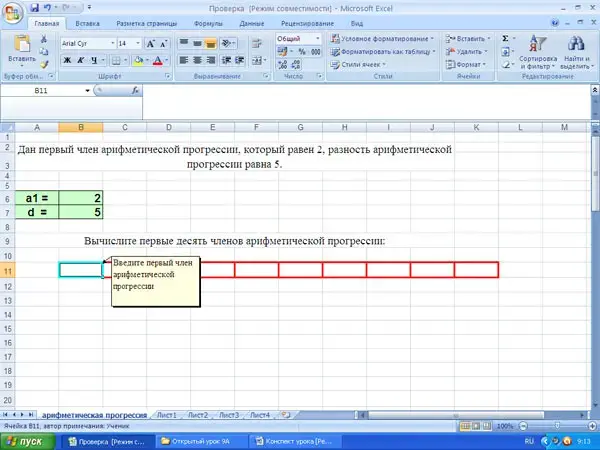Open the fill color bucket swatch
Image resolution: width=600 pixels, height=450 pixels.
click(x=141, y=60)
